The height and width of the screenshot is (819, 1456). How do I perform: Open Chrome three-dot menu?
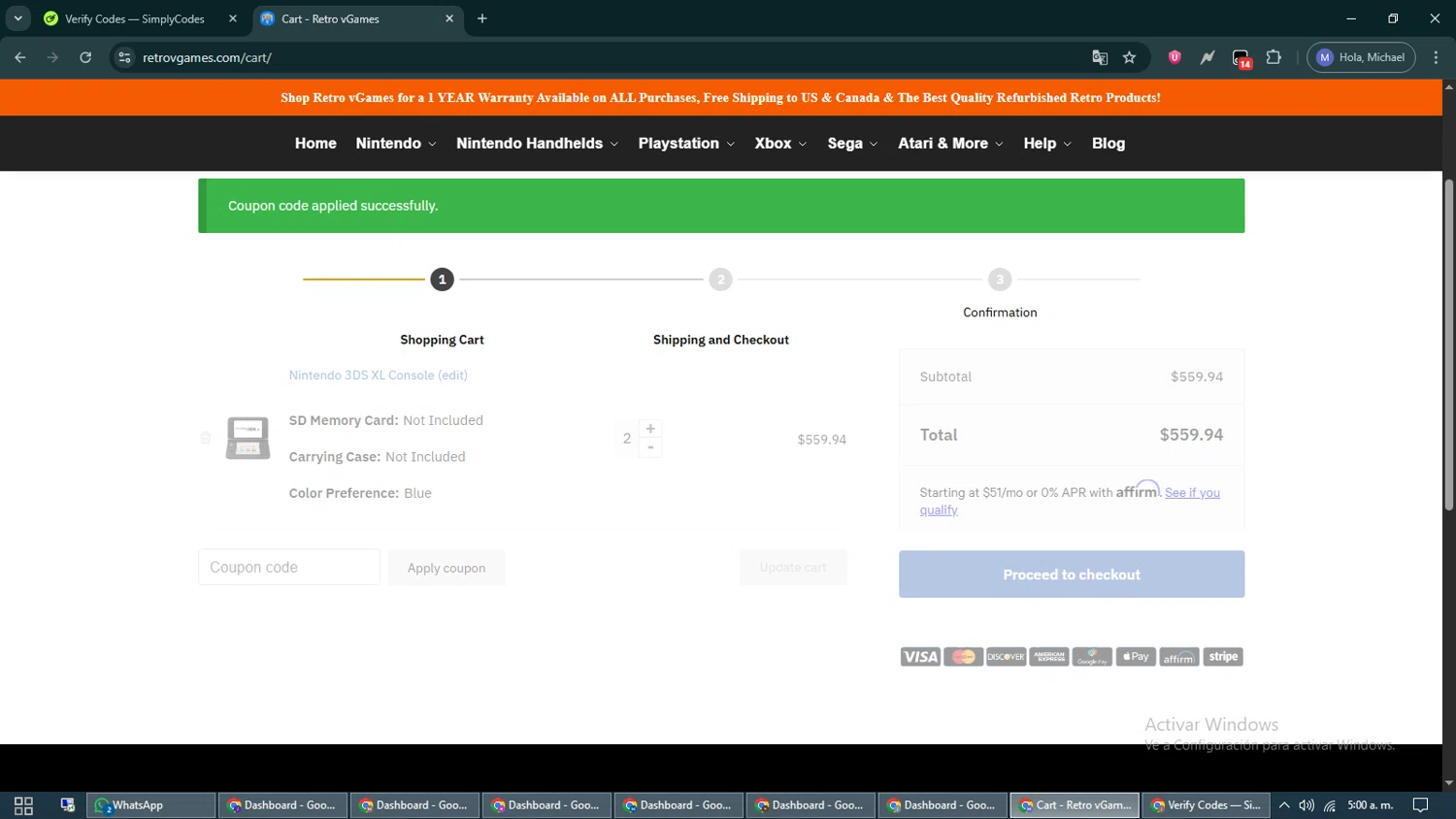pos(1436,57)
